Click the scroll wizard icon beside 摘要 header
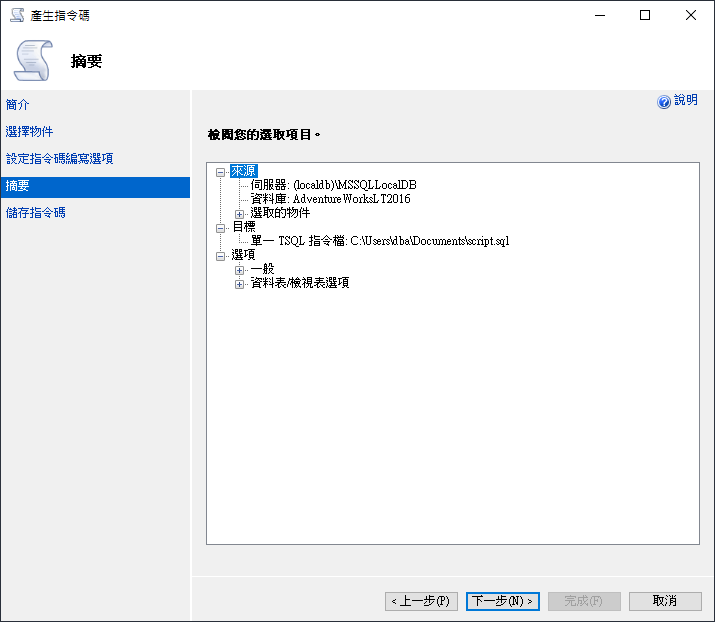Screen dimensions: 715x622 pyautogui.click(x=31, y=61)
